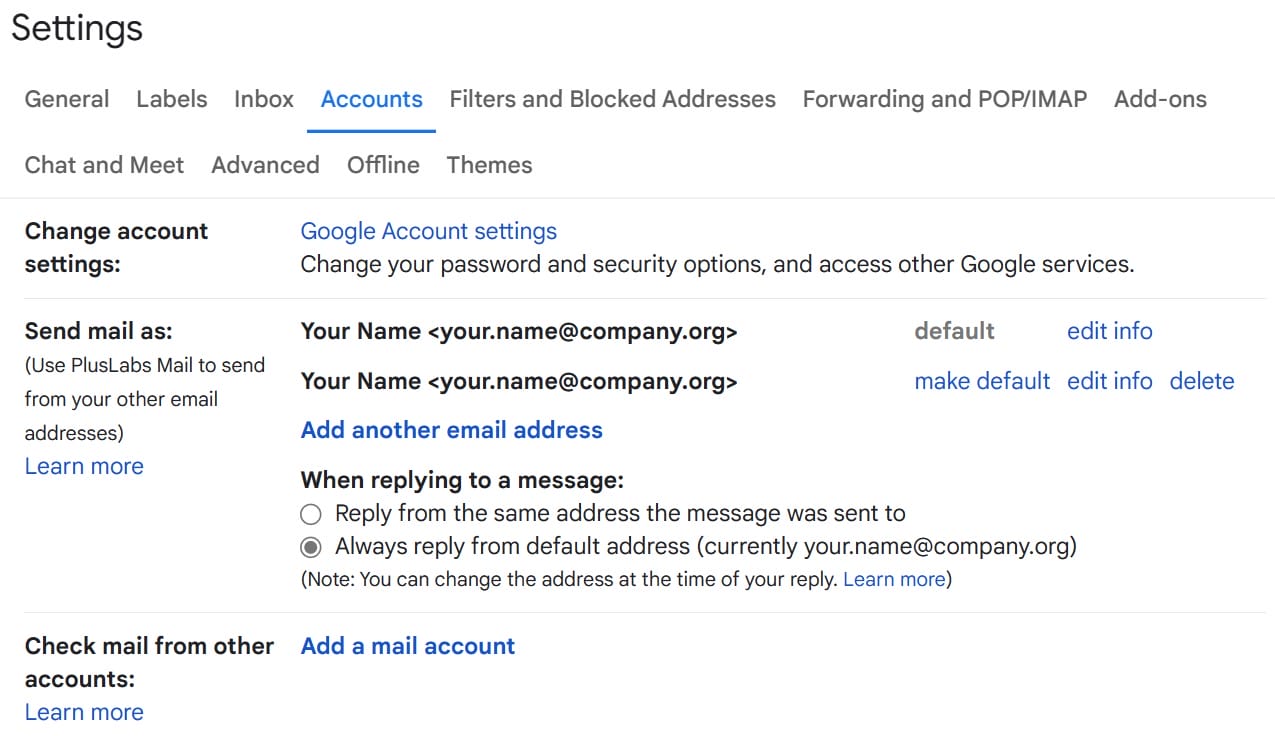Click Add a mail account
The width and height of the screenshot is (1275, 736).
407,646
